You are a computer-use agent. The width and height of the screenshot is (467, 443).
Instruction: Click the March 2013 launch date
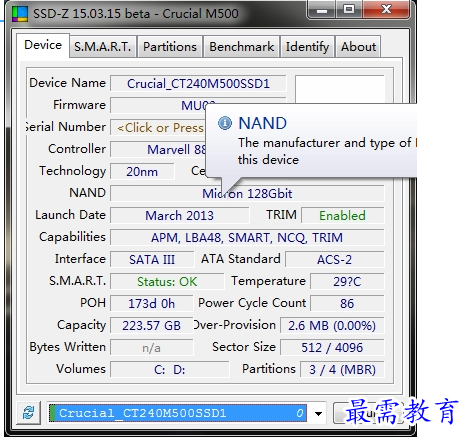point(180,215)
